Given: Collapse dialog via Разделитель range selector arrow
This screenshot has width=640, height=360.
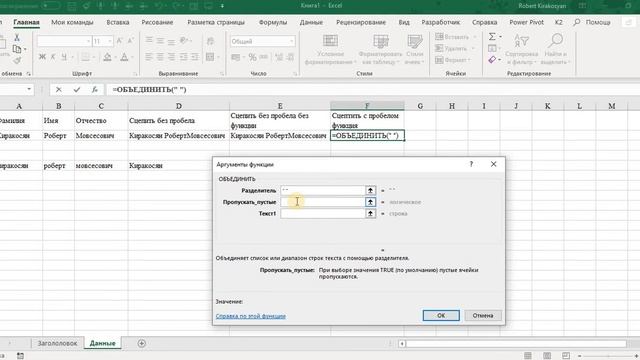Looking at the screenshot, I should [x=370, y=191].
